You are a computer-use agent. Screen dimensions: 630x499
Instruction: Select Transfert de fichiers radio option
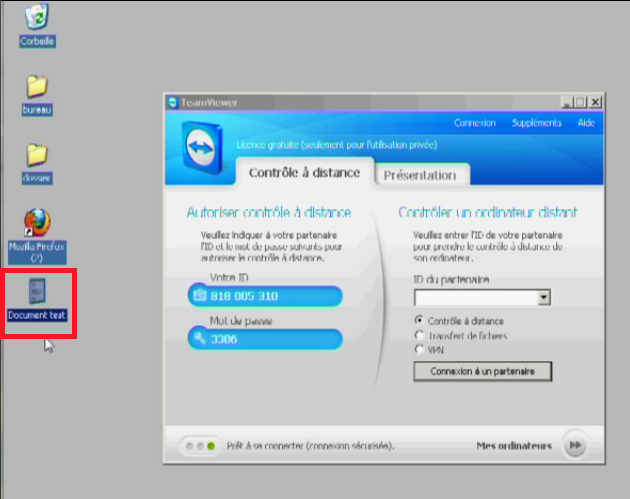click(x=419, y=335)
